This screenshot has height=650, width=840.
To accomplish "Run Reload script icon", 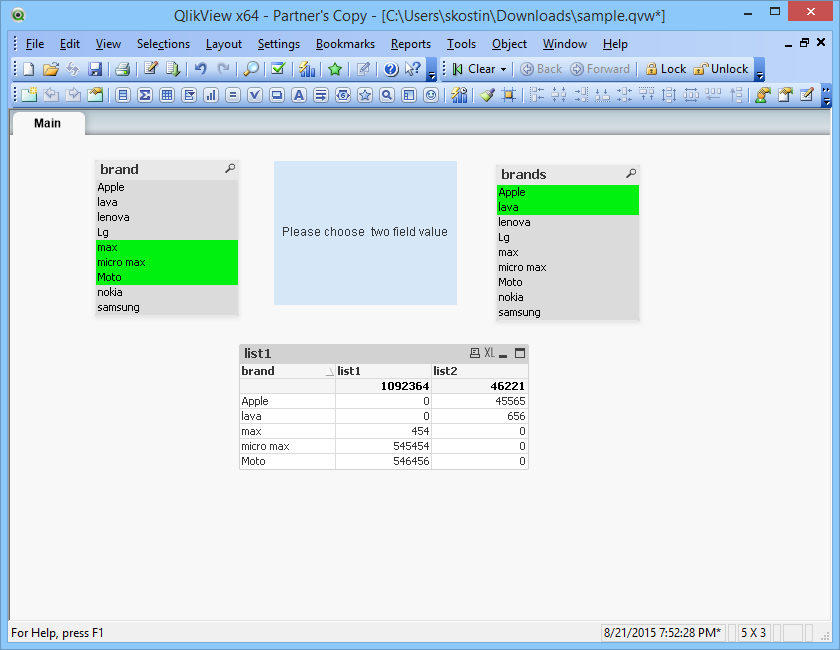I will click(173, 69).
